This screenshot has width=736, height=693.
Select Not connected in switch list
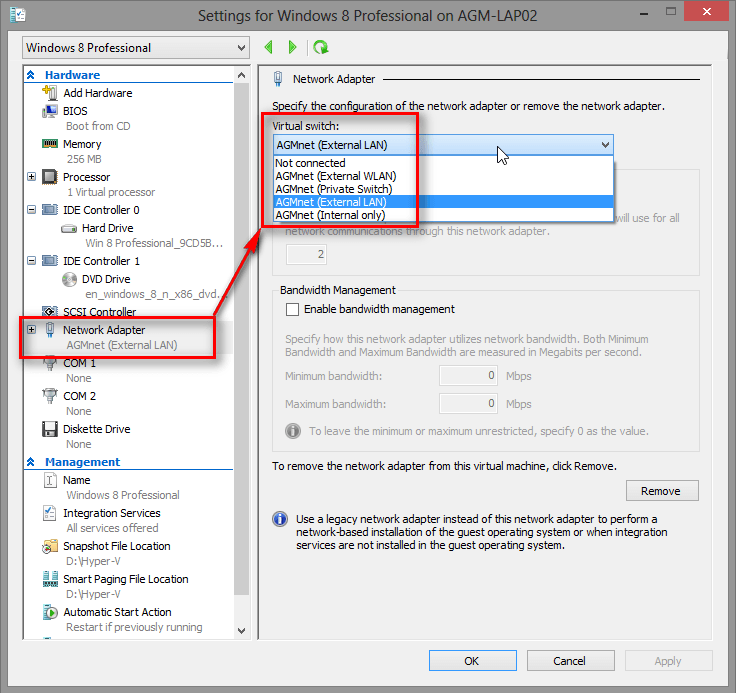click(443, 163)
